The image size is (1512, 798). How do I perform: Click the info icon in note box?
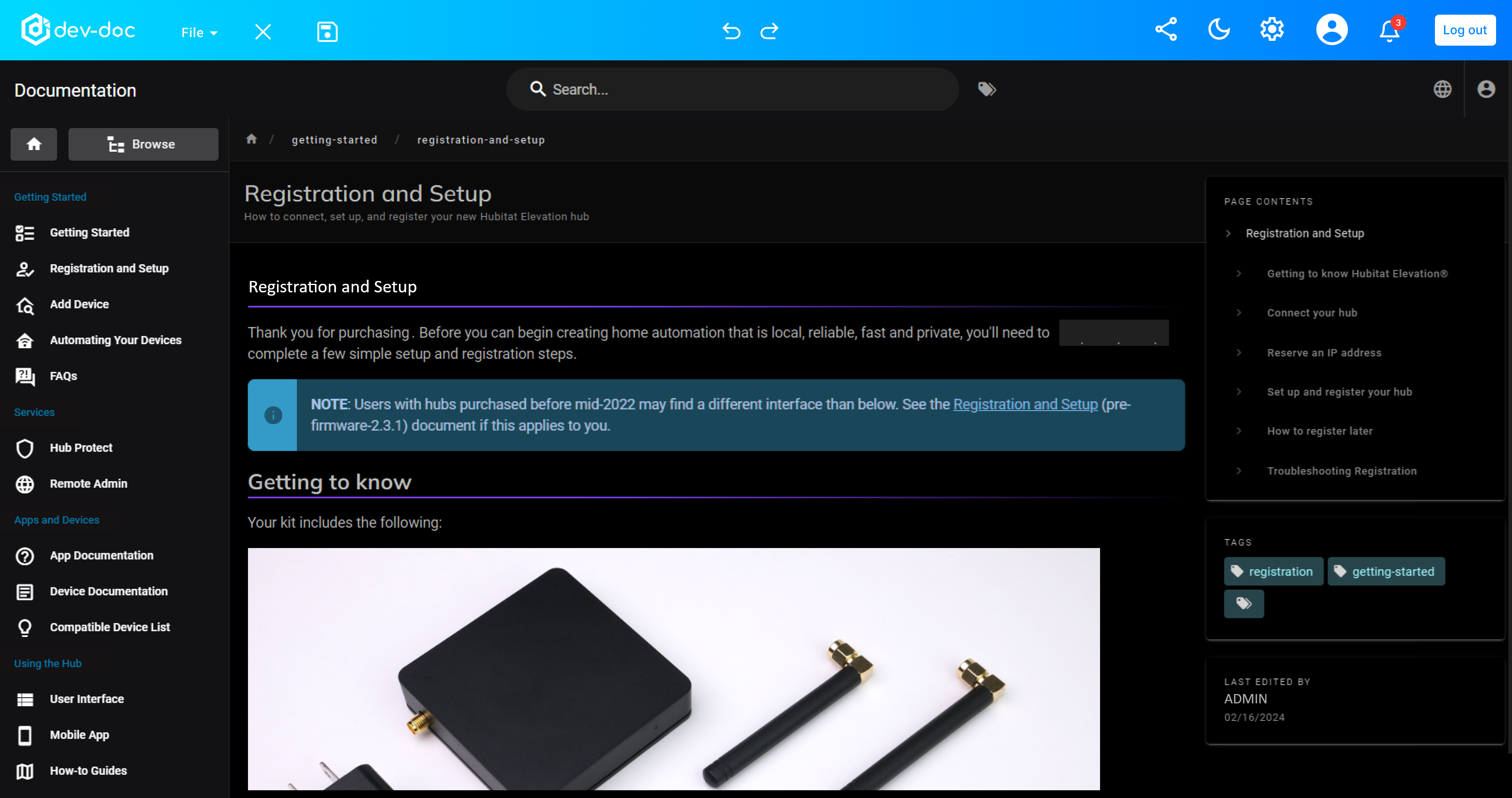pyautogui.click(x=273, y=415)
